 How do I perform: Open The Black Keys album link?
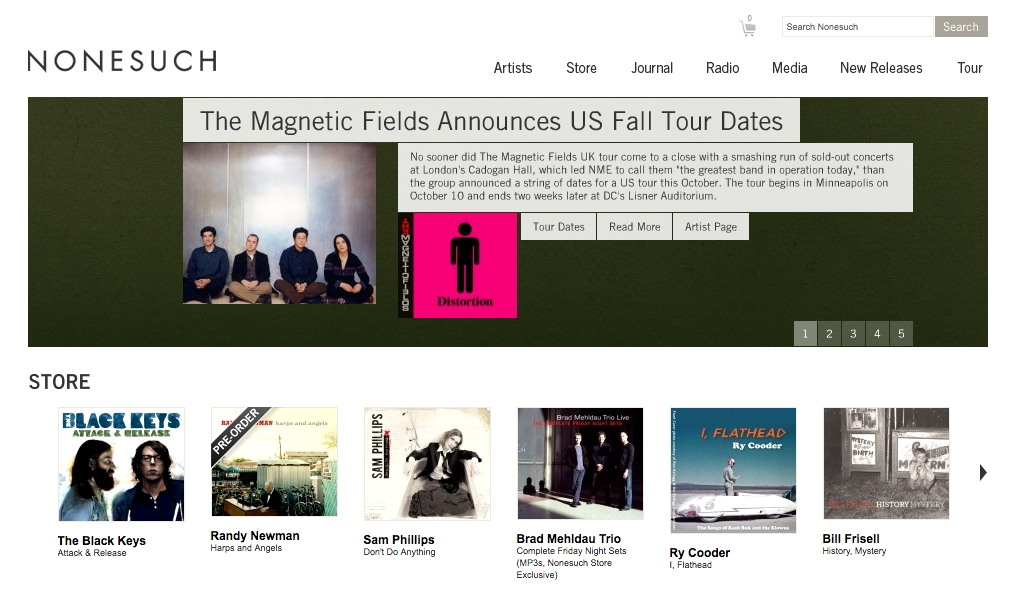coord(120,463)
